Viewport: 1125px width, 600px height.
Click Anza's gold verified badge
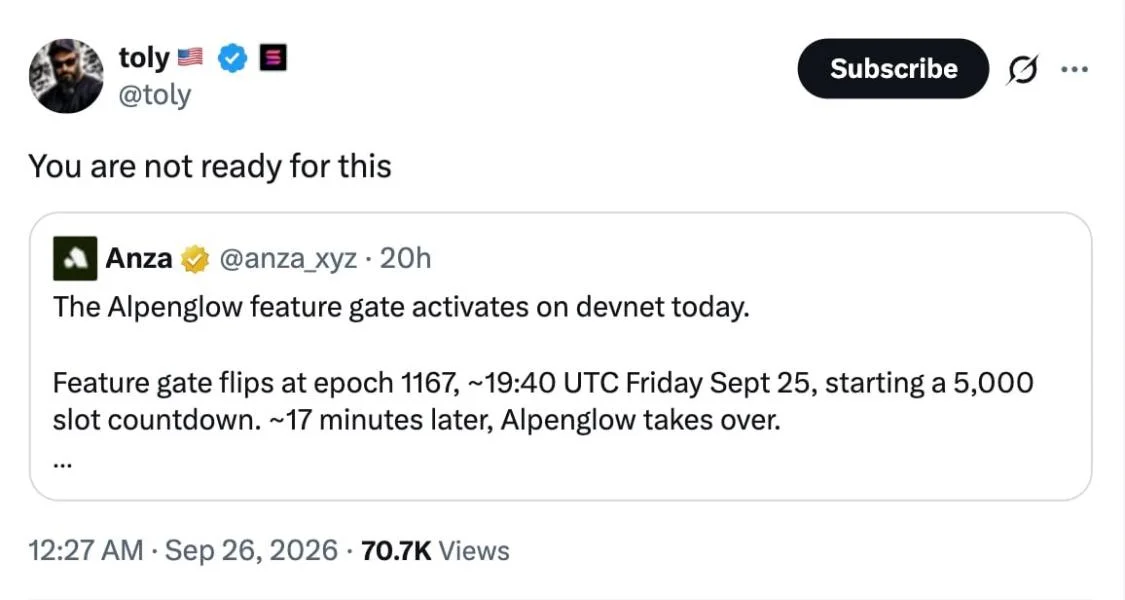tap(194, 259)
